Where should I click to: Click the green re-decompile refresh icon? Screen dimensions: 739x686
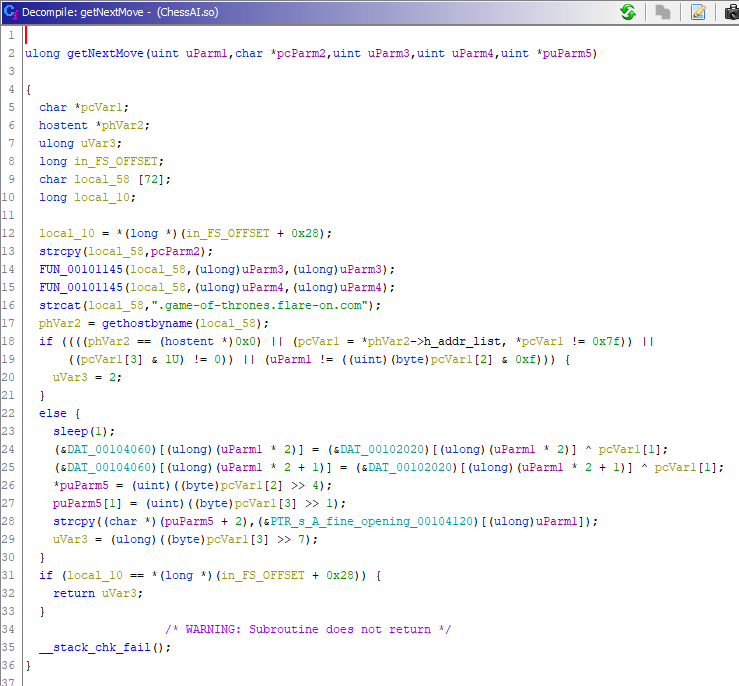pyautogui.click(x=628, y=12)
